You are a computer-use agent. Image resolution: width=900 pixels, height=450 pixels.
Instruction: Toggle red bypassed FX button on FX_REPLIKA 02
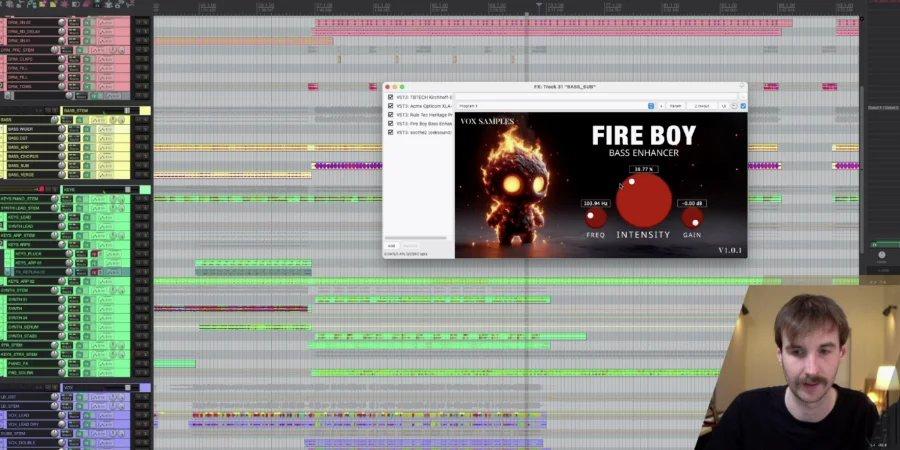(x=94, y=272)
